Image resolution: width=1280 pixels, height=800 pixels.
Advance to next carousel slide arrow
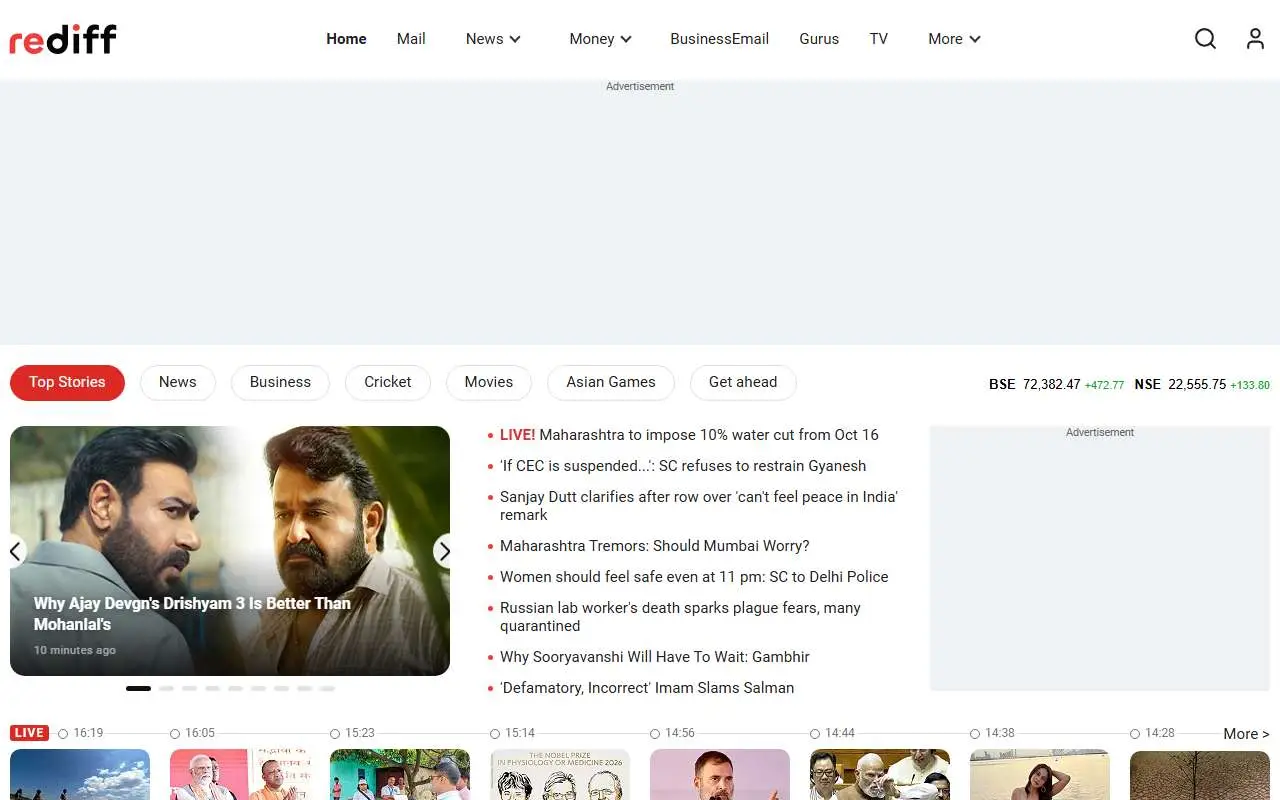[x=444, y=551]
